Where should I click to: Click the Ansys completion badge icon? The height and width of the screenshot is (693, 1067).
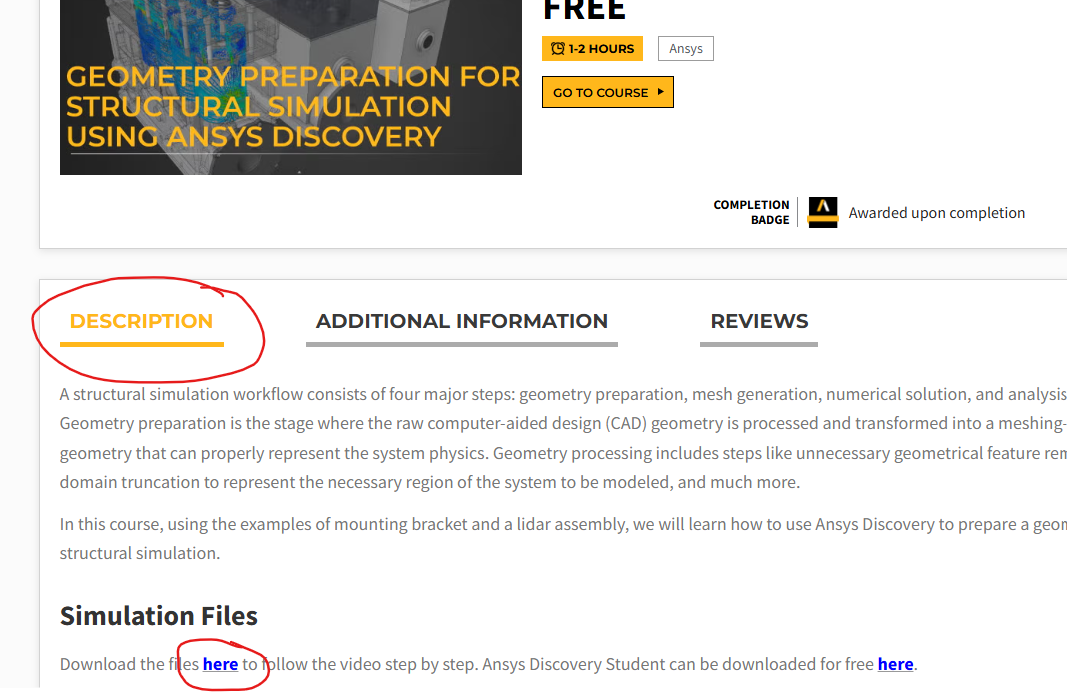[x=823, y=212]
